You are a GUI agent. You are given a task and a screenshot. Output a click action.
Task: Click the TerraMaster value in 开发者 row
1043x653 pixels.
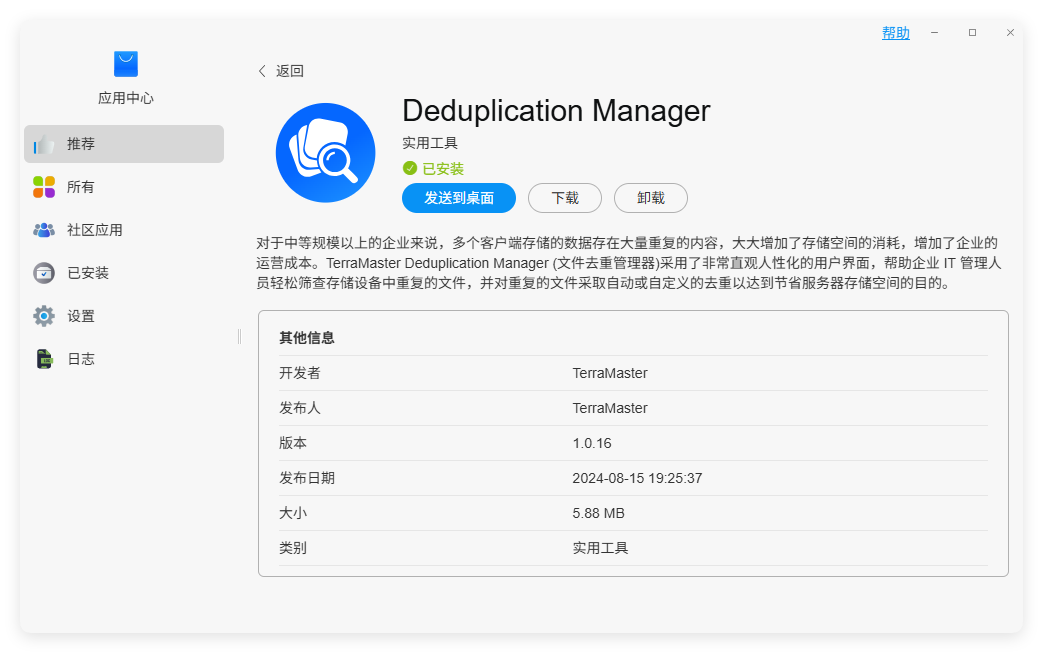(610, 373)
